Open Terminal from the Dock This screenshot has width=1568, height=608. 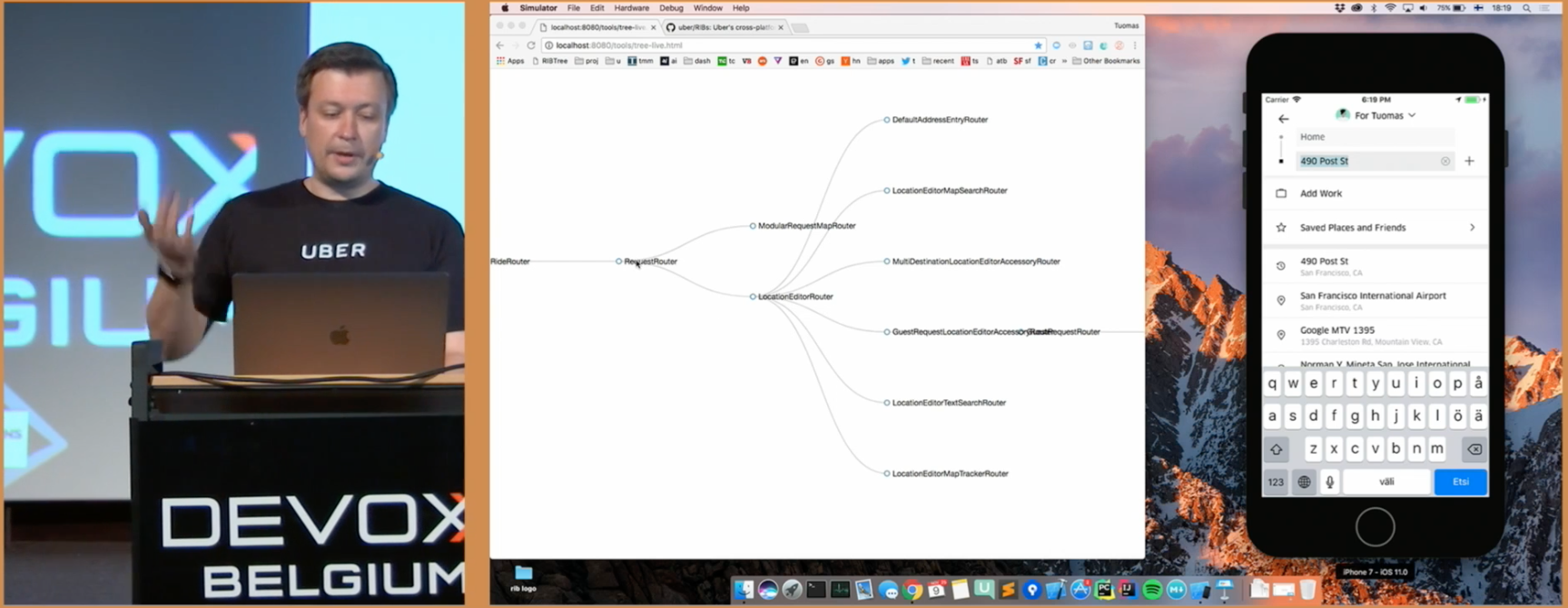pyautogui.click(x=816, y=590)
